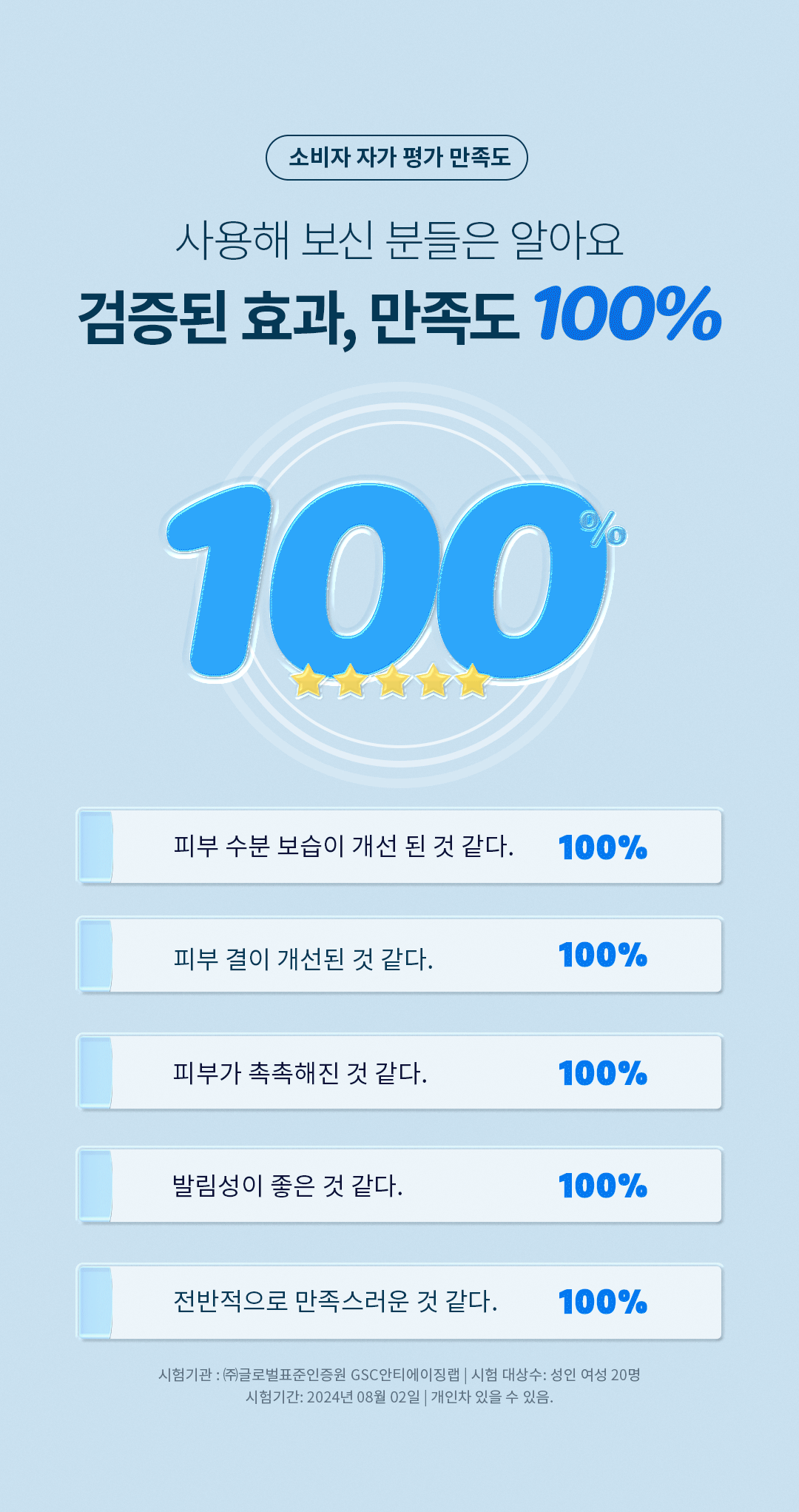Click blue tab left of '발림성이 좋은' row
Image resolution: width=799 pixels, height=1512 pixels.
tap(95, 1186)
